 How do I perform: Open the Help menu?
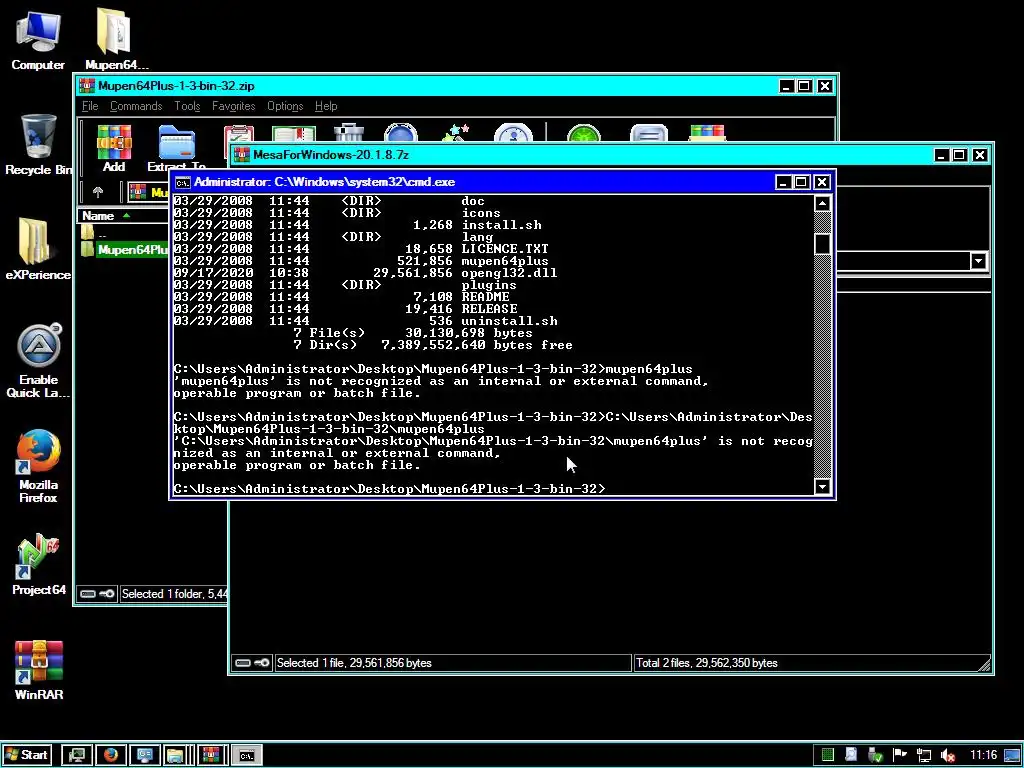coord(326,106)
